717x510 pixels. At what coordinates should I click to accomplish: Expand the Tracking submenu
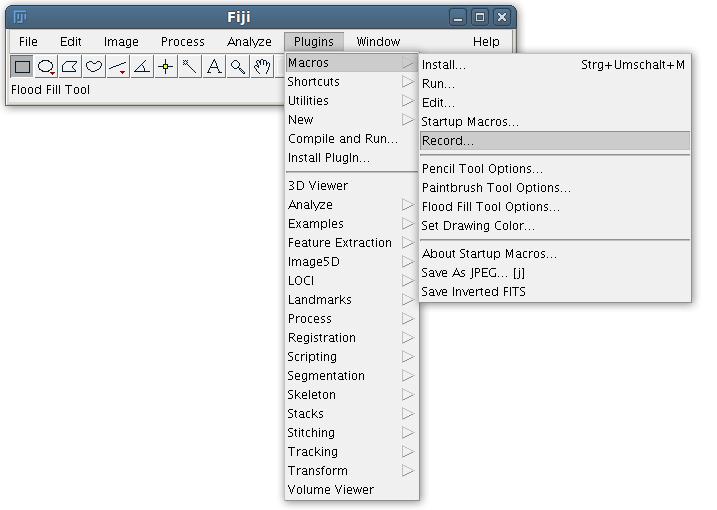351,451
